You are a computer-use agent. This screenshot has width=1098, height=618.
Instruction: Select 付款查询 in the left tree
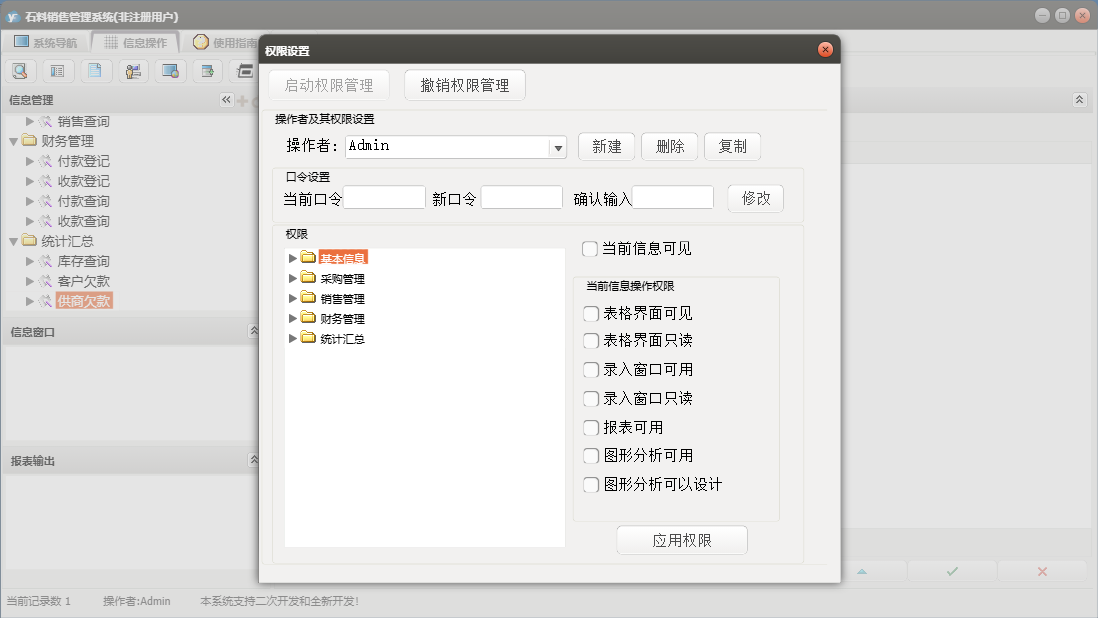point(83,202)
